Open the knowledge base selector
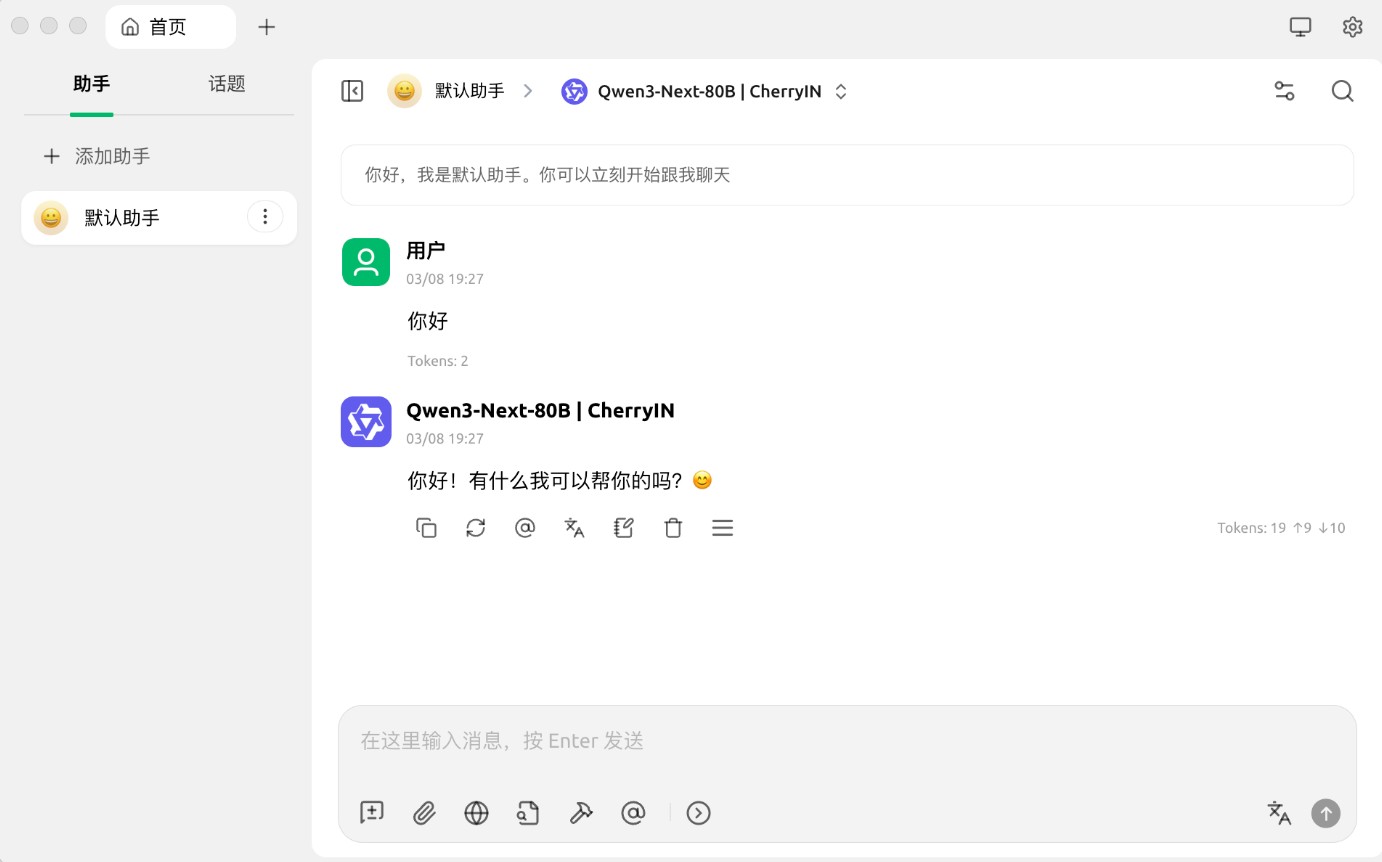The image size is (1382, 862). [x=528, y=813]
